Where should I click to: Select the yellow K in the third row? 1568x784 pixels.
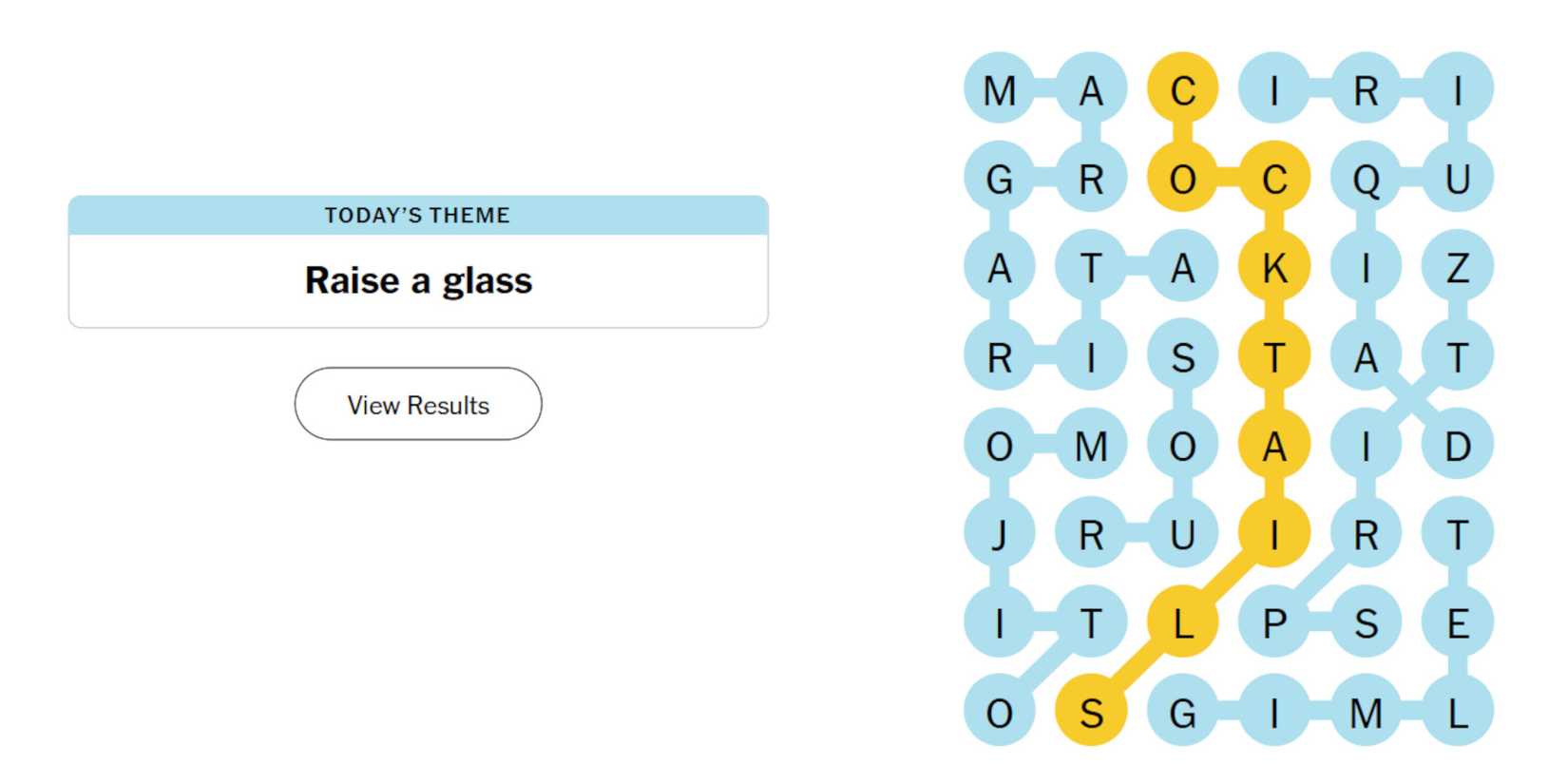1275,267
